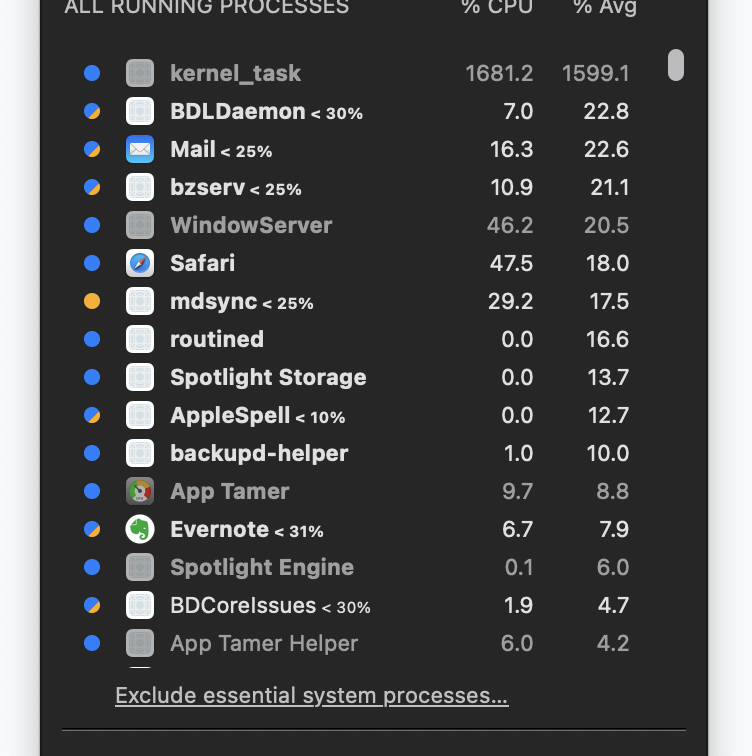Image resolution: width=752 pixels, height=756 pixels.
Task: Click the Mail app icon
Action: (140, 149)
